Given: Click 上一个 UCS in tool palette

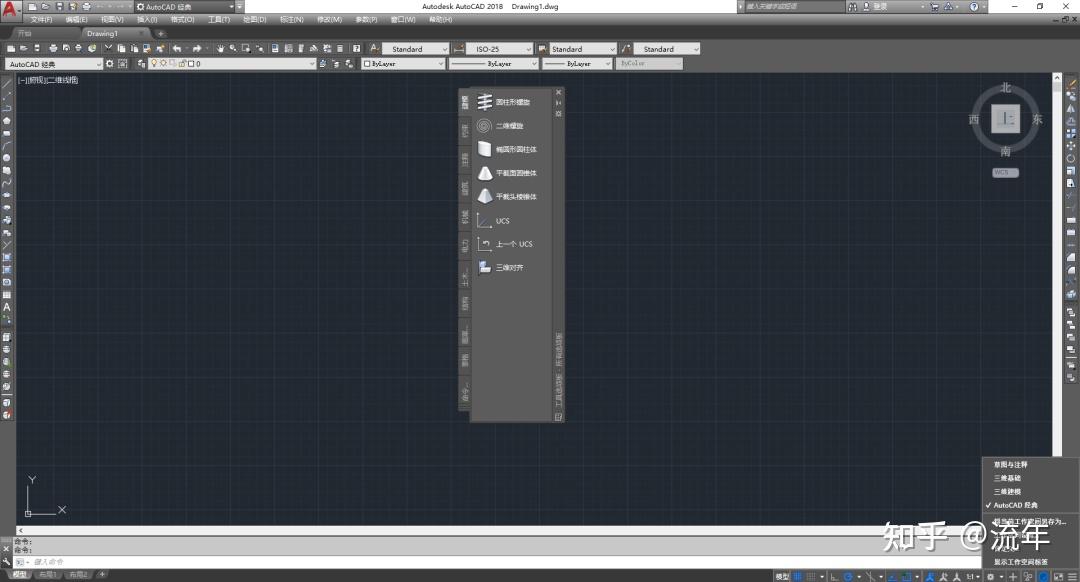Looking at the screenshot, I should (506, 244).
